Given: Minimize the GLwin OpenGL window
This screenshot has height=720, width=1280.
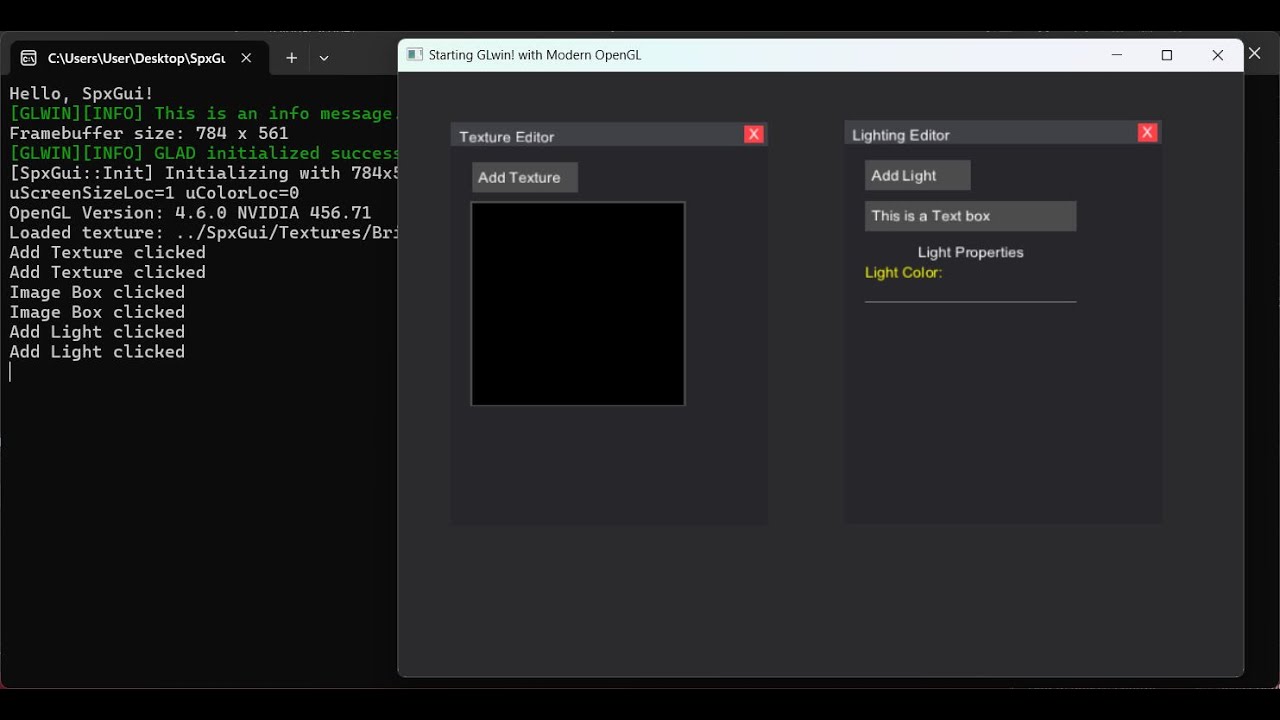Looking at the screenshot, I should point(1117,55).
